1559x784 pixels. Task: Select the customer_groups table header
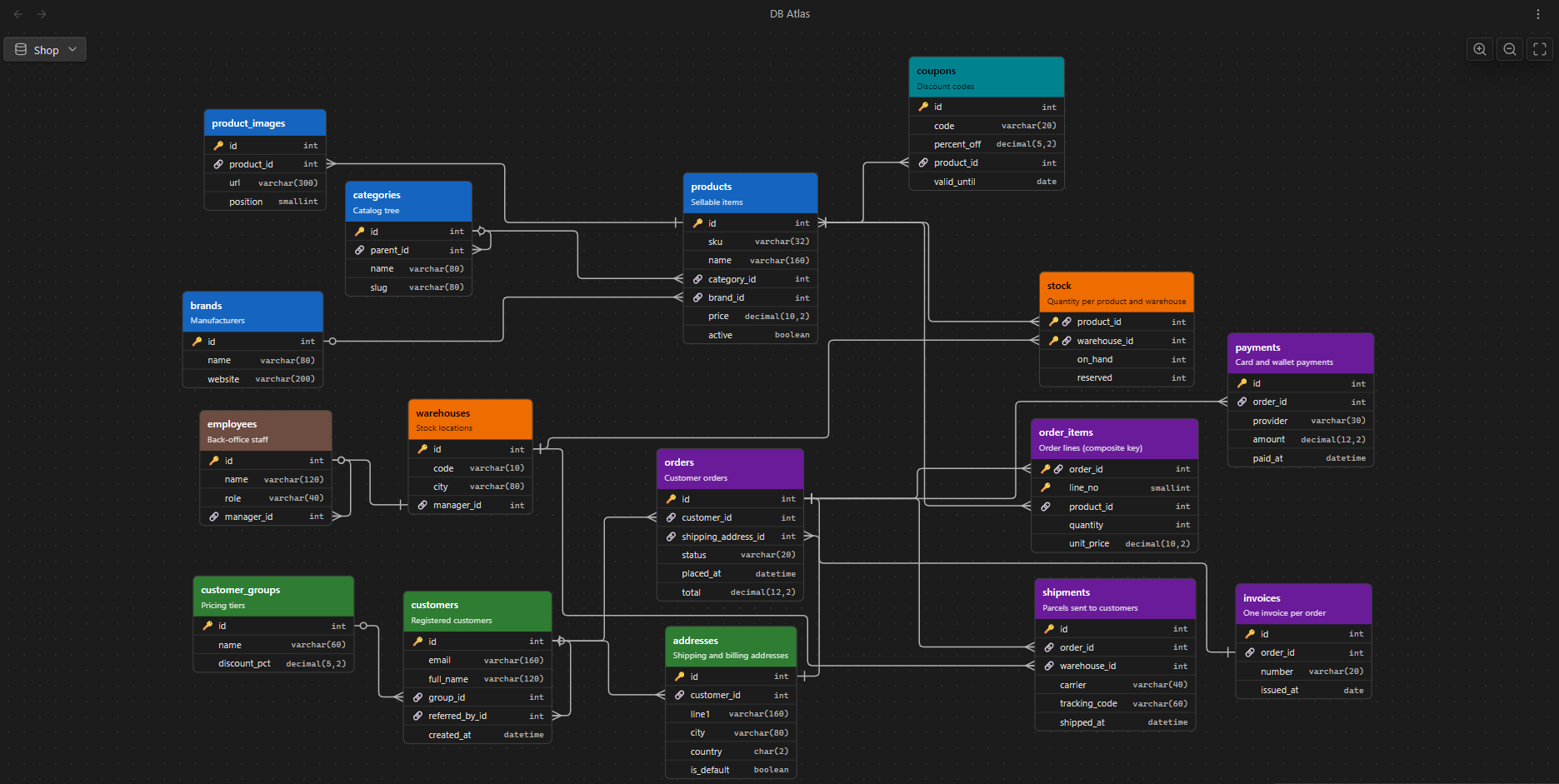point(273,597)
